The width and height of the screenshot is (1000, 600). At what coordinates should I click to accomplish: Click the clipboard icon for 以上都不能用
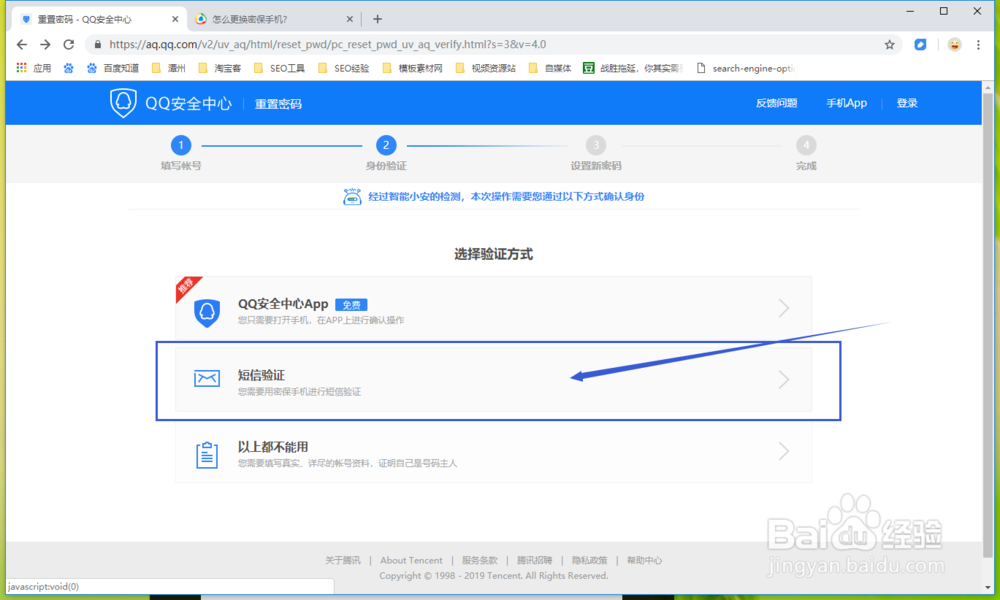(x=207, y=455)
